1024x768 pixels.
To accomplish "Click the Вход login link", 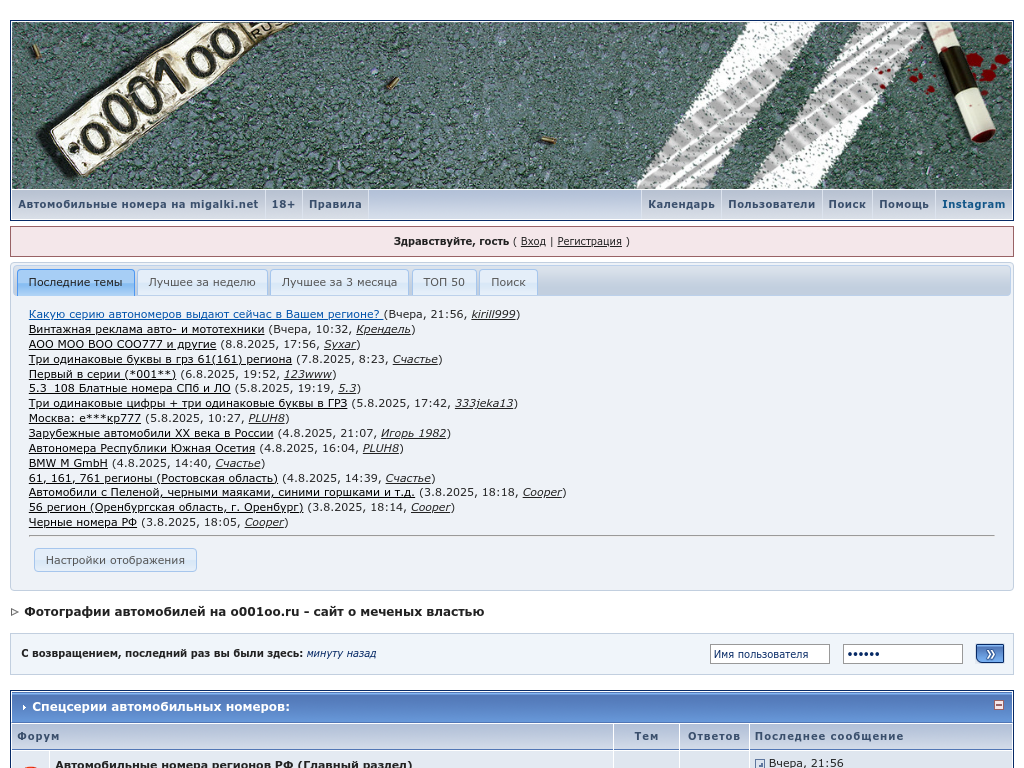I will click(533, 241).
